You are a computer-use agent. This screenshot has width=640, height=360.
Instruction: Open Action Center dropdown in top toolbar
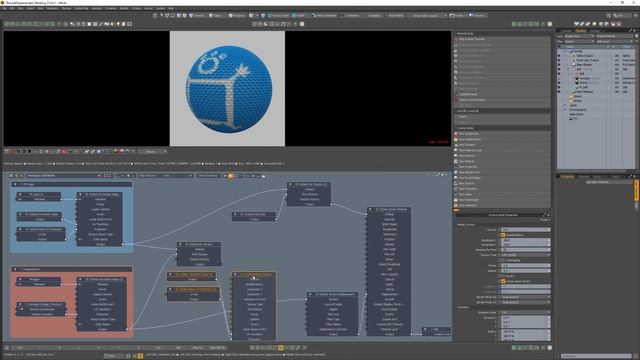pos(280,16)
